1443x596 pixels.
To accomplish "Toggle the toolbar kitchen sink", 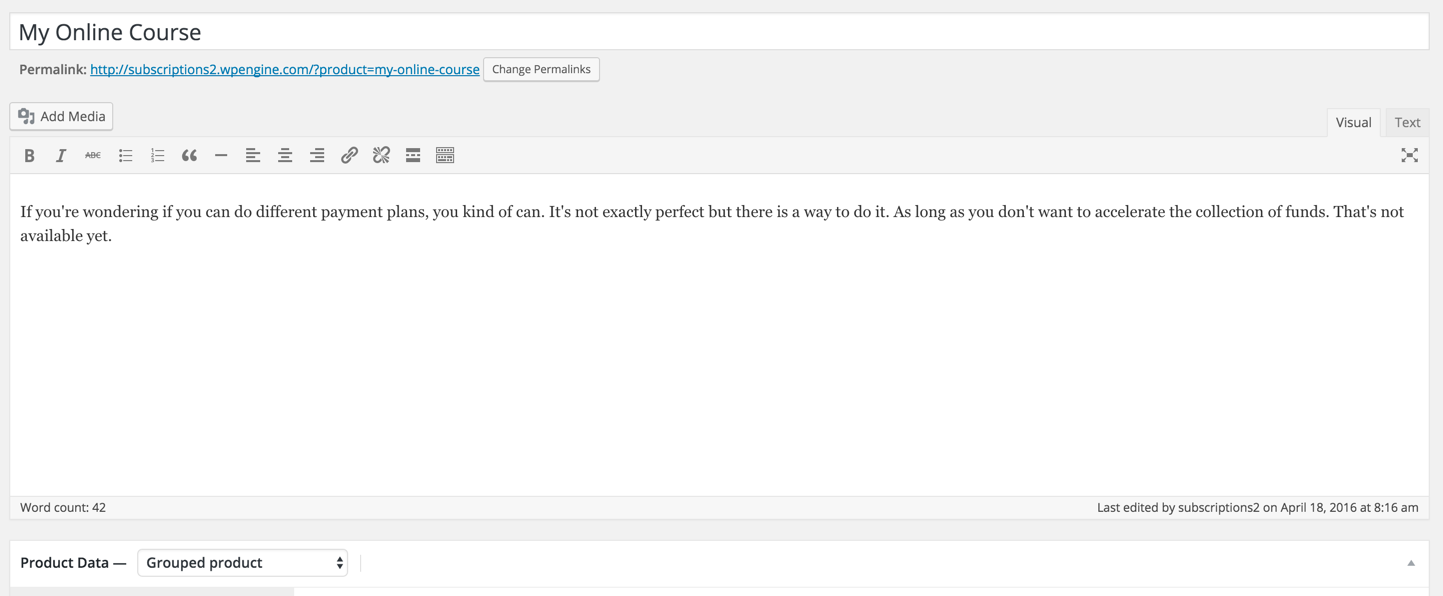I will 445,156.
